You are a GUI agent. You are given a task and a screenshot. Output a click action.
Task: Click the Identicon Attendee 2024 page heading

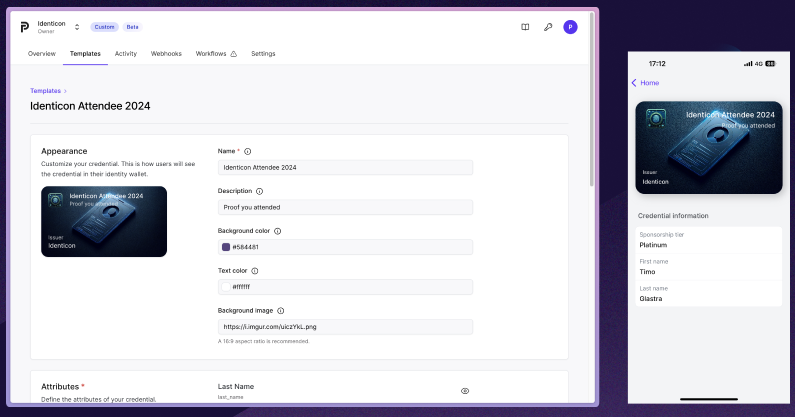90,106
